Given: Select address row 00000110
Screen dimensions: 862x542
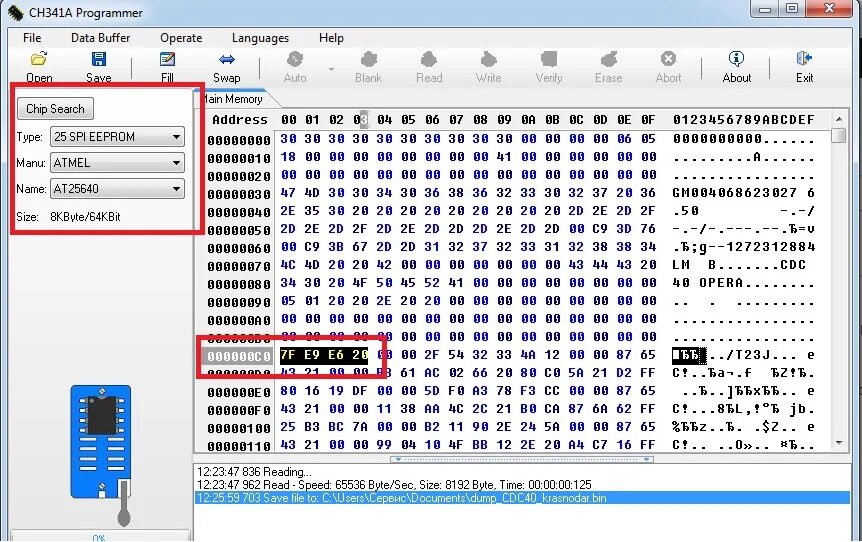Looking at the screenshot, I should pos(239,446).
